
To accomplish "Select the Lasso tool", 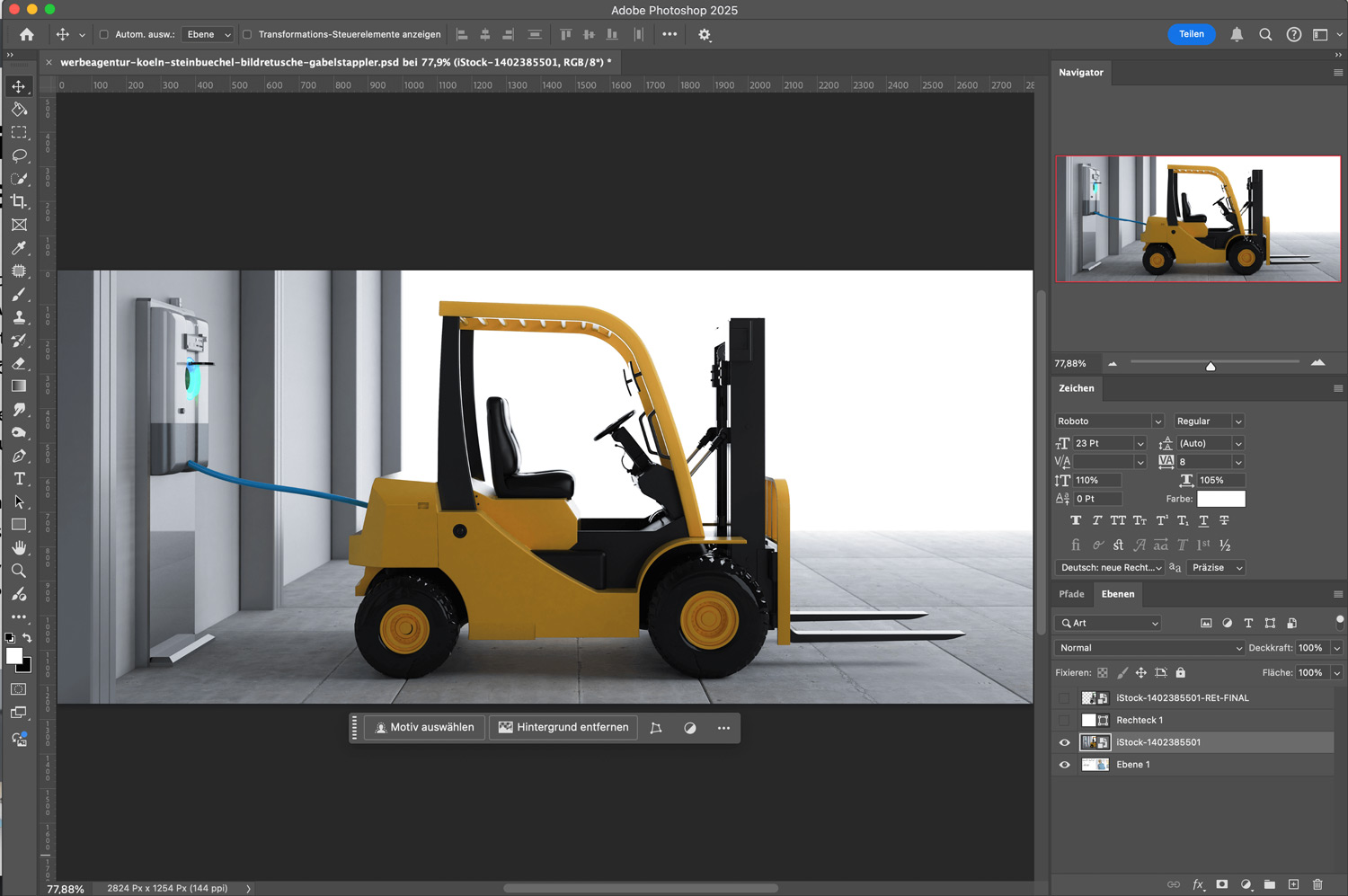I will pos(19,155).
